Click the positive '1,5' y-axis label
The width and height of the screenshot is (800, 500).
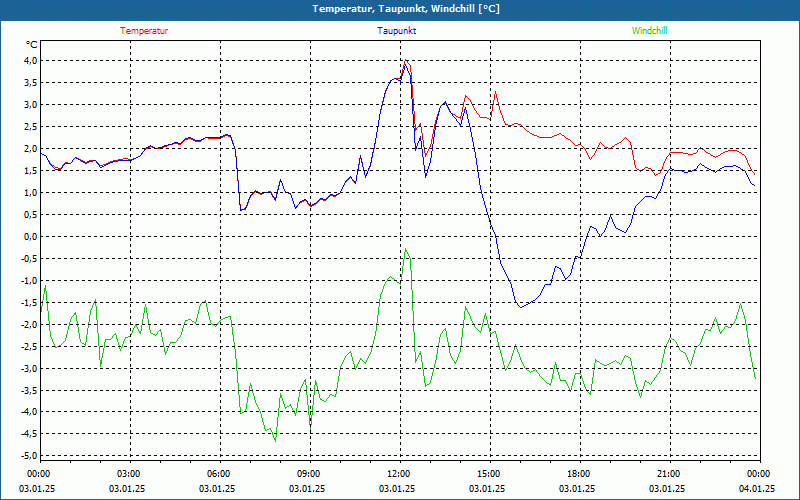coord(31,170)
